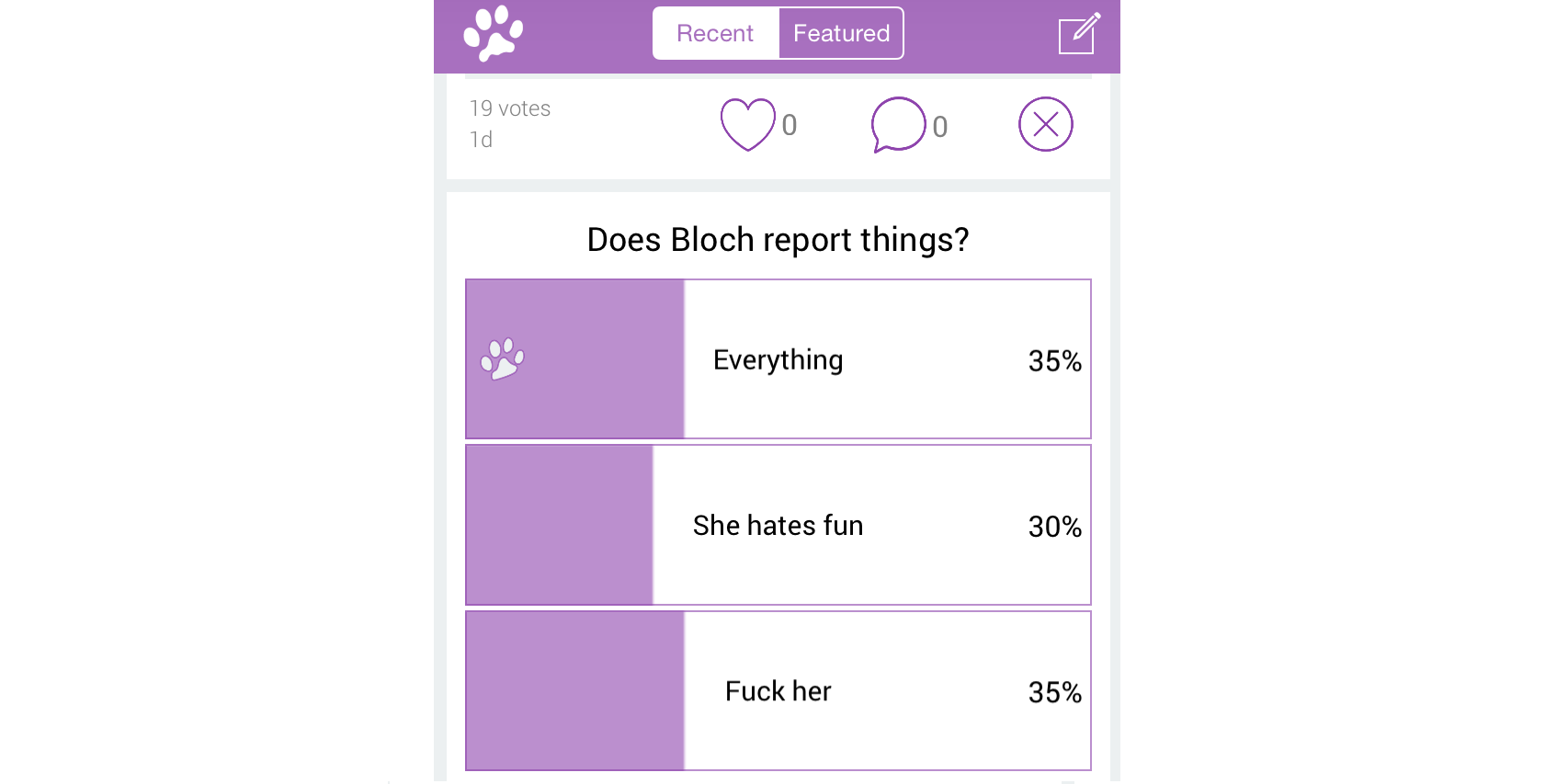
Task: Click the purple bar of "She hates fun"
Action: [x=559, y=526]
